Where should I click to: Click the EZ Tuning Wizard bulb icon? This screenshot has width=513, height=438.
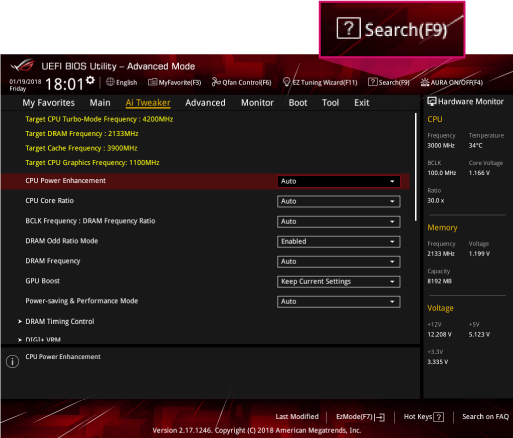pos(286,82)
